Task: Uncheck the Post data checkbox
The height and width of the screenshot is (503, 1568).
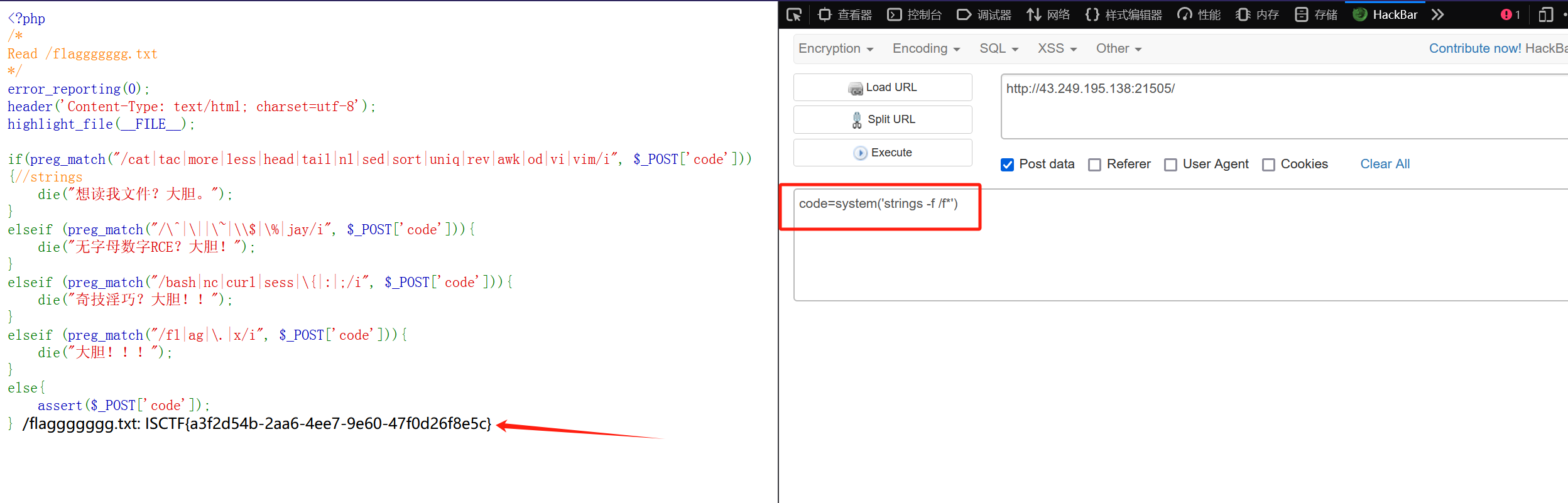Action: click(x=1007, y=165)
